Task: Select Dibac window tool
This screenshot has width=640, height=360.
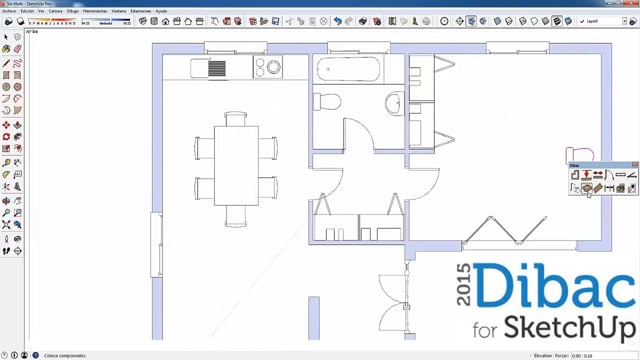Action: [621, 175]
